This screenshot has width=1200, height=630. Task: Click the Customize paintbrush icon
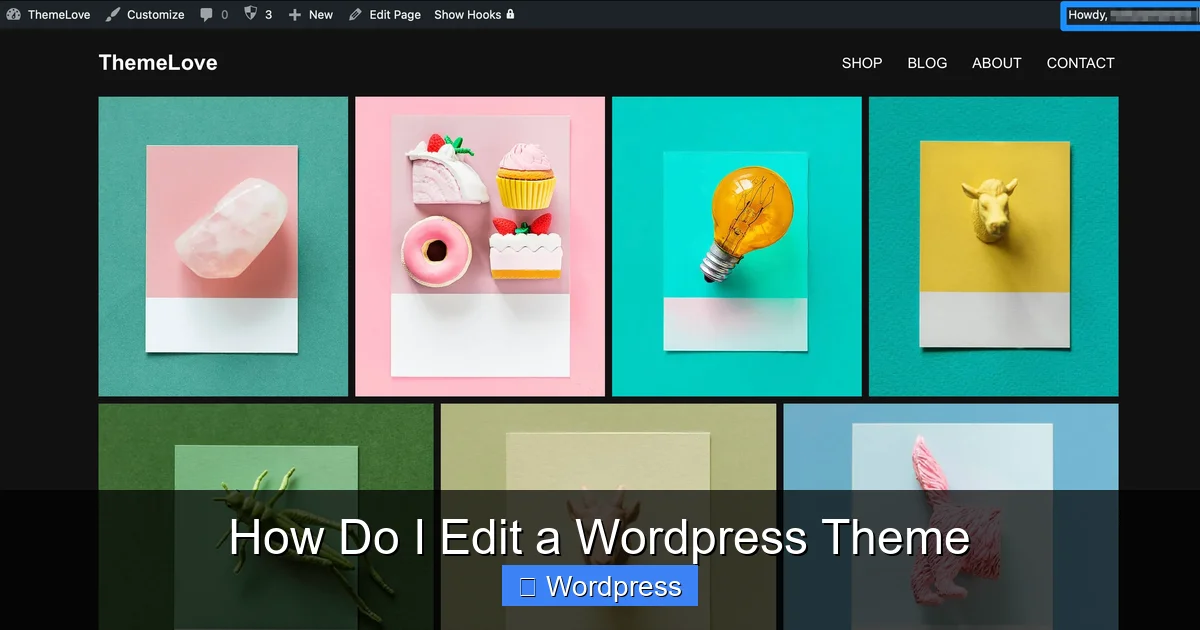pos(111,14)
